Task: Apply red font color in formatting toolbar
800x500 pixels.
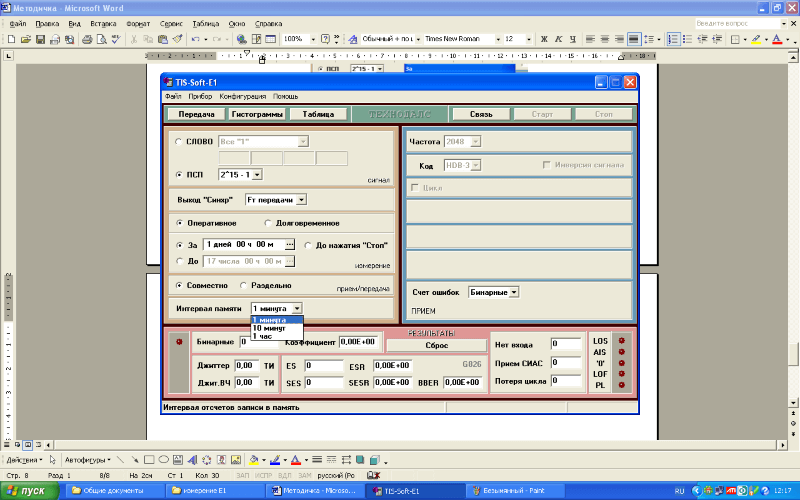Action: tap(777, 39)
